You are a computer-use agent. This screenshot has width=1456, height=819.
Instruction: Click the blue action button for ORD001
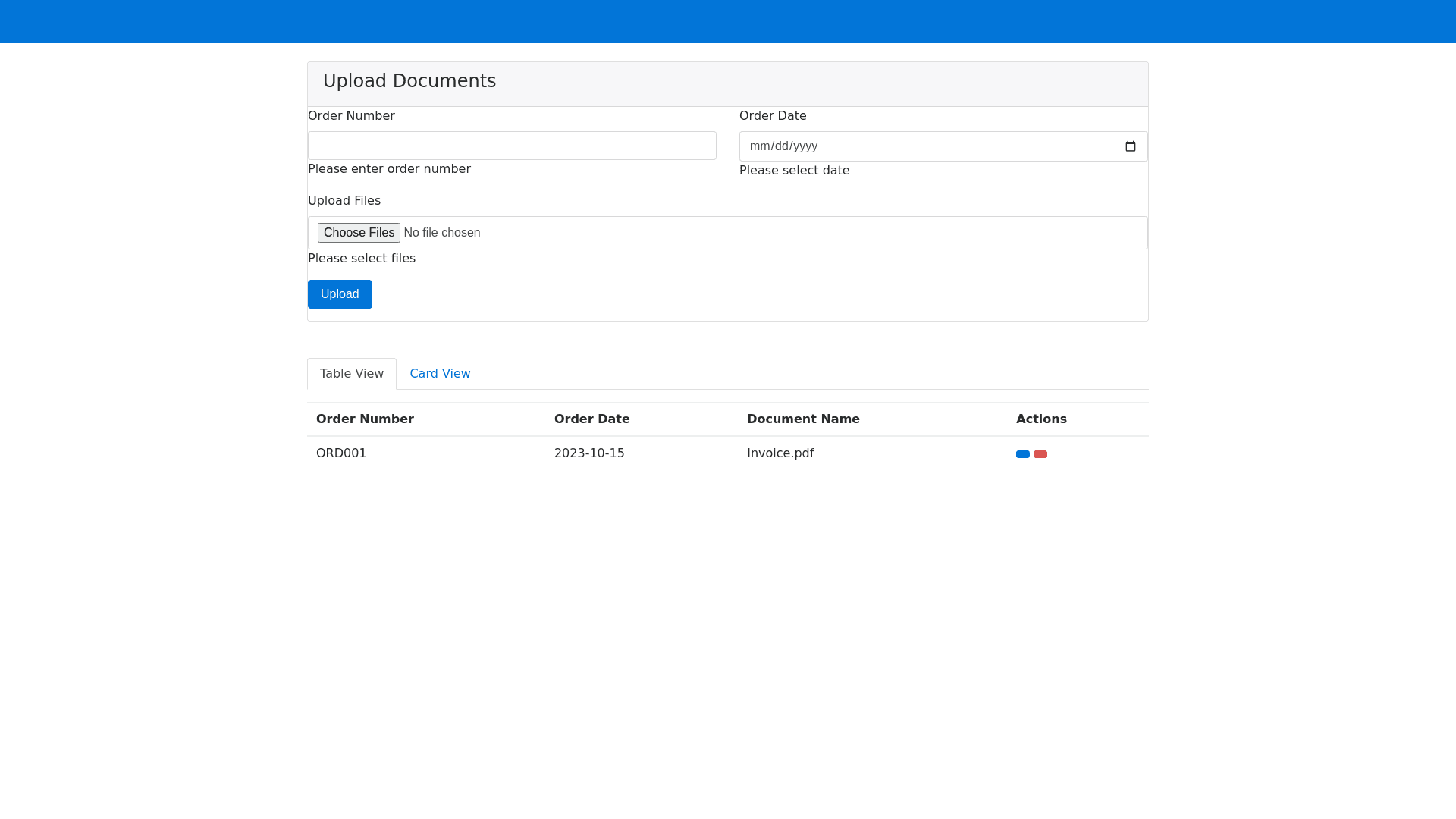click(1022, 454)
